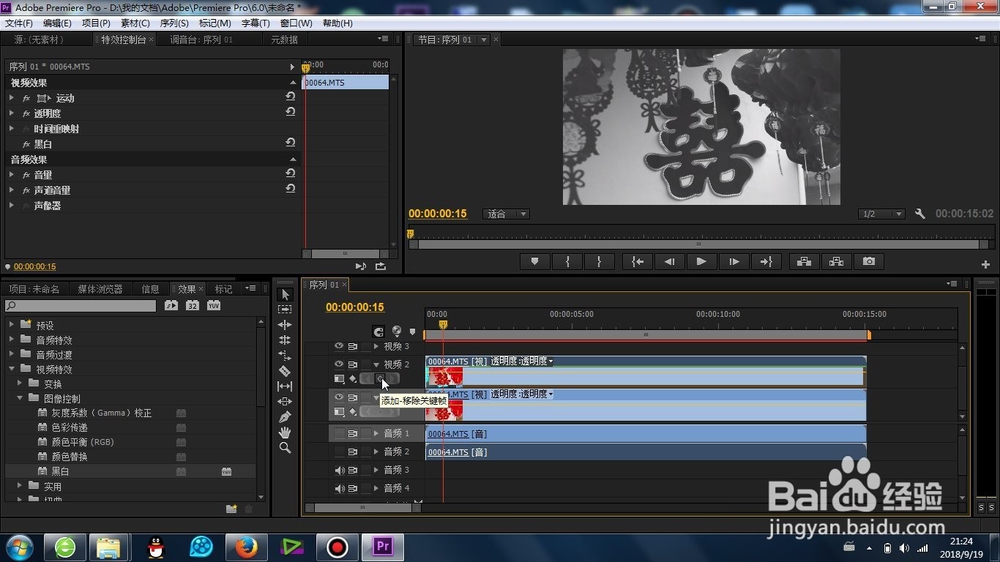Toggle 音频 3 track speaker output

click(339, 470)
